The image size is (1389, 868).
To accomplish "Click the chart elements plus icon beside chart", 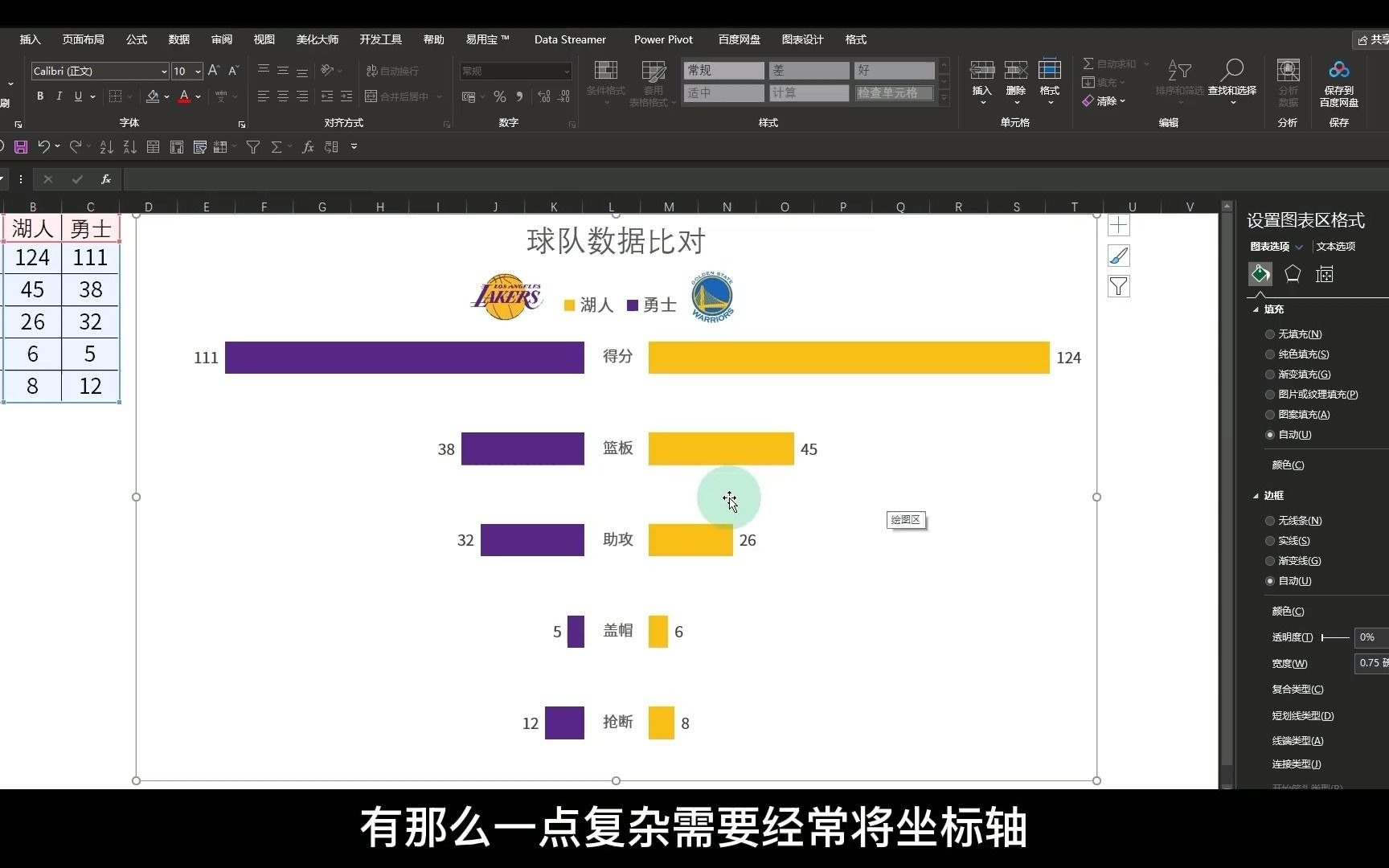I will [x=1118, y=225].
